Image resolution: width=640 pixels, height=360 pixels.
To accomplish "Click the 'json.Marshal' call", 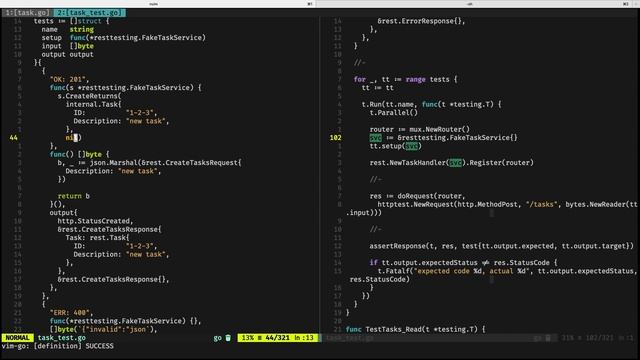I will coord(113,162).
